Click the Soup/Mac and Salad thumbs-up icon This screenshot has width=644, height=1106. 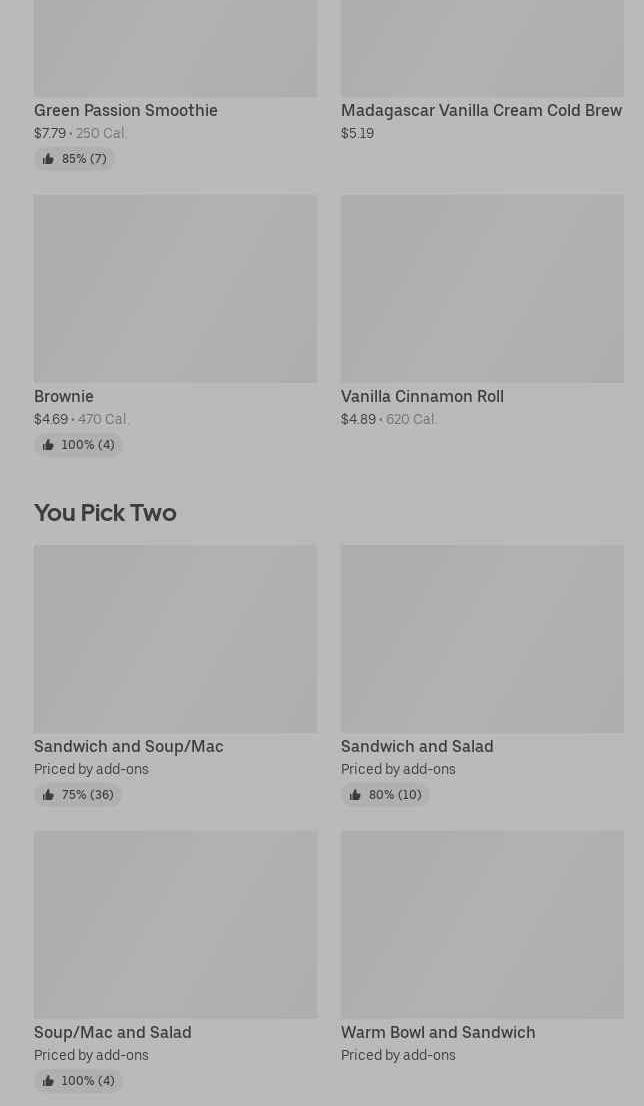pos(48,1081)
